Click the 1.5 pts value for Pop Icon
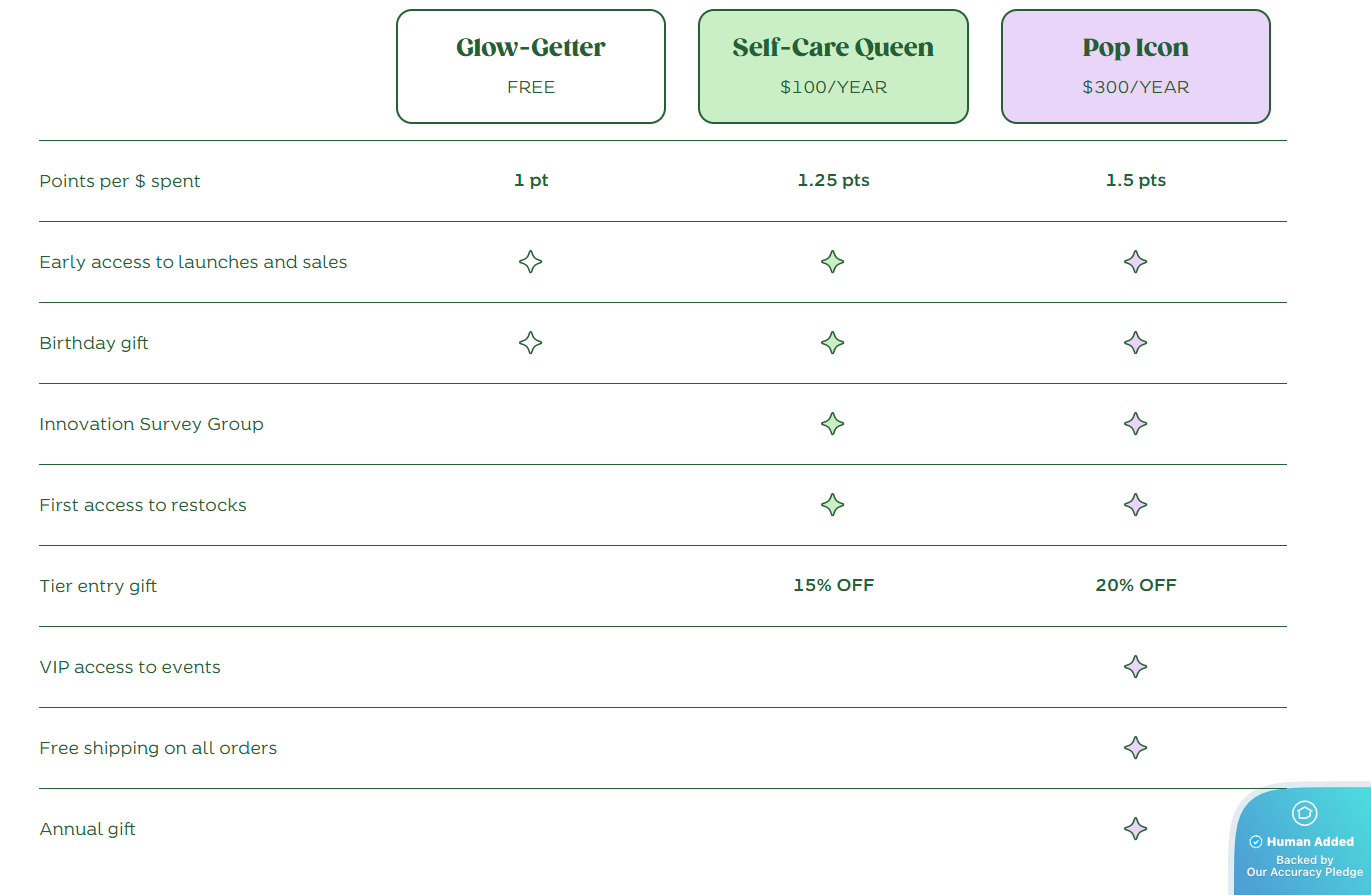This screenshot has width=1371, height=895. click(1135, 181)
